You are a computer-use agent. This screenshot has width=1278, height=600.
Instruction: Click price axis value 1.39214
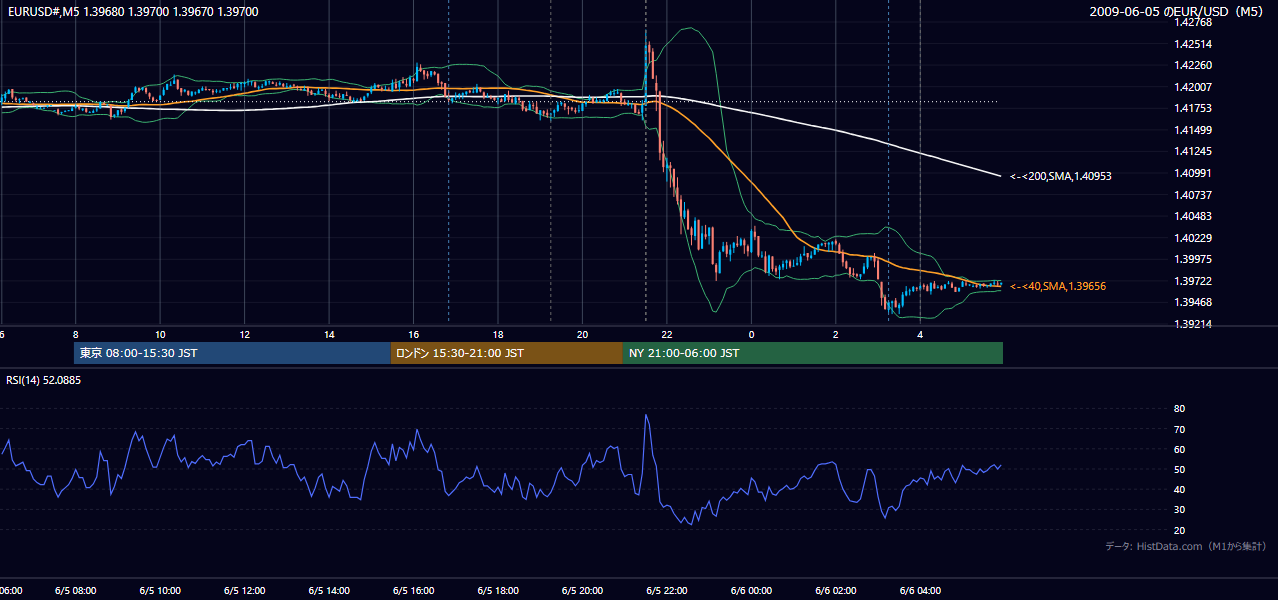[x=1193, y=324]
